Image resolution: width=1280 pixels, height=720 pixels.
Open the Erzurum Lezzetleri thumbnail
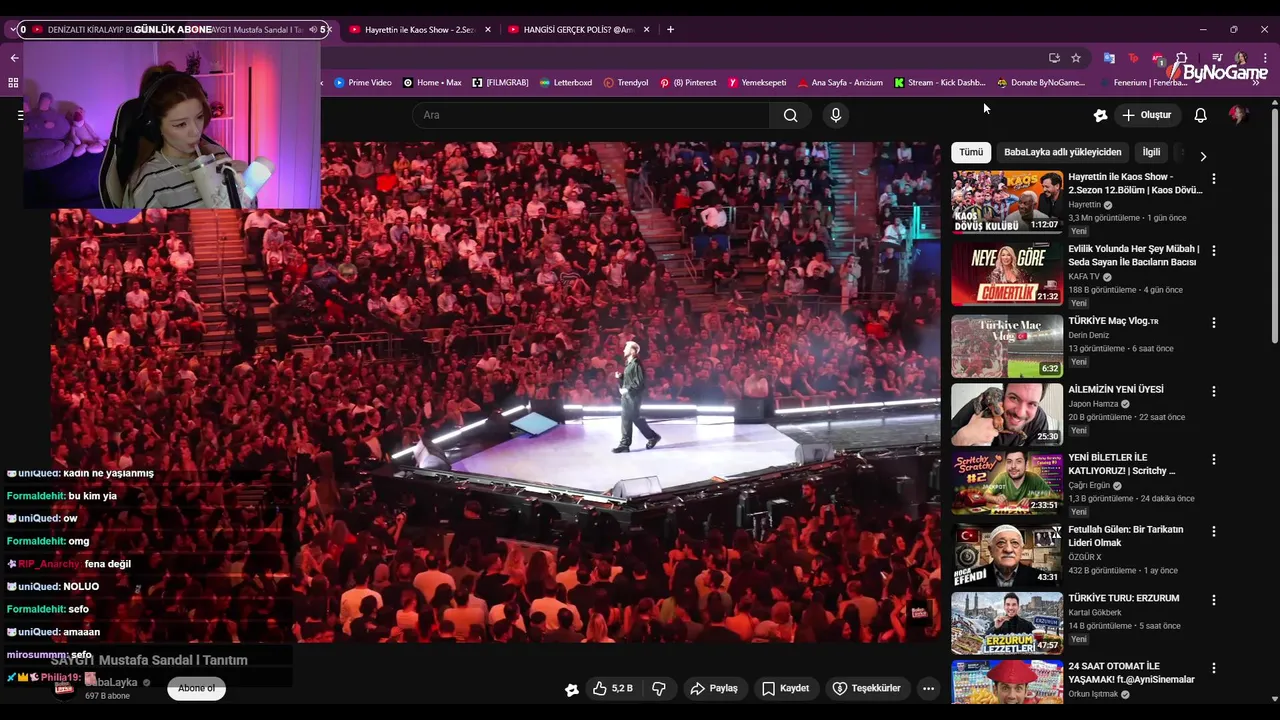click(1007, 623)
